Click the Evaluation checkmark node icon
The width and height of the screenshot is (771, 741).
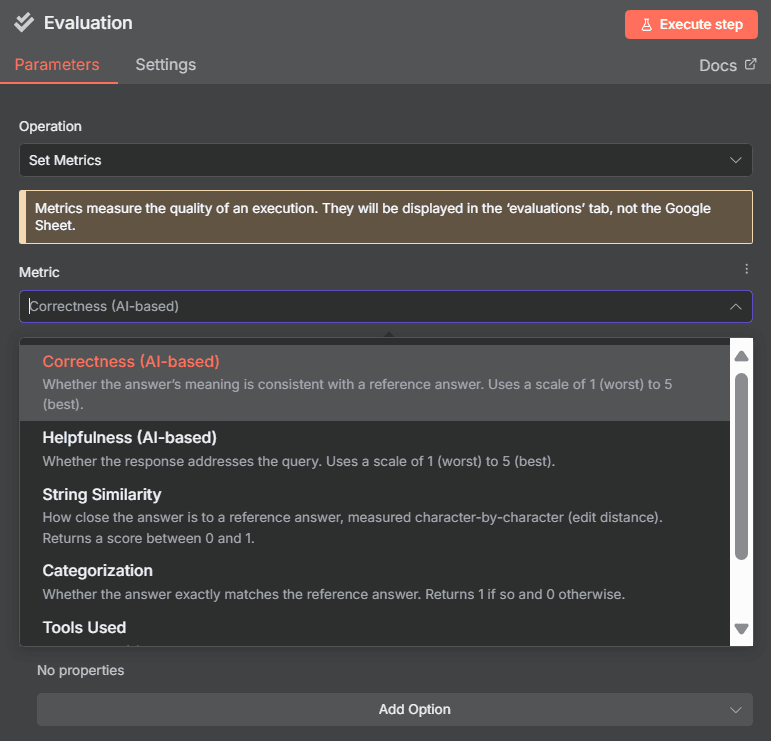(x=24, y=23)
